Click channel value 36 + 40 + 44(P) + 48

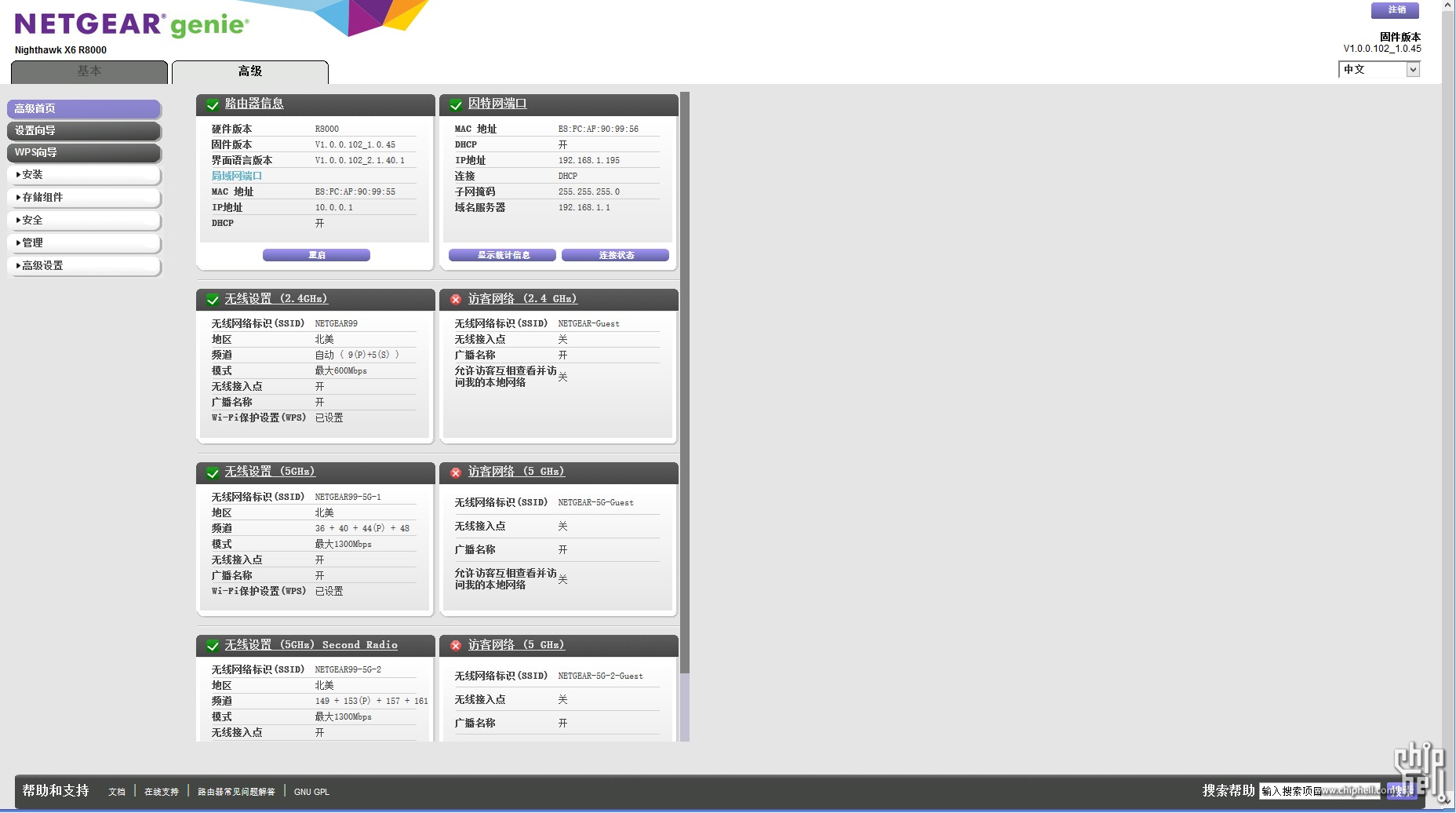point(362,528)
